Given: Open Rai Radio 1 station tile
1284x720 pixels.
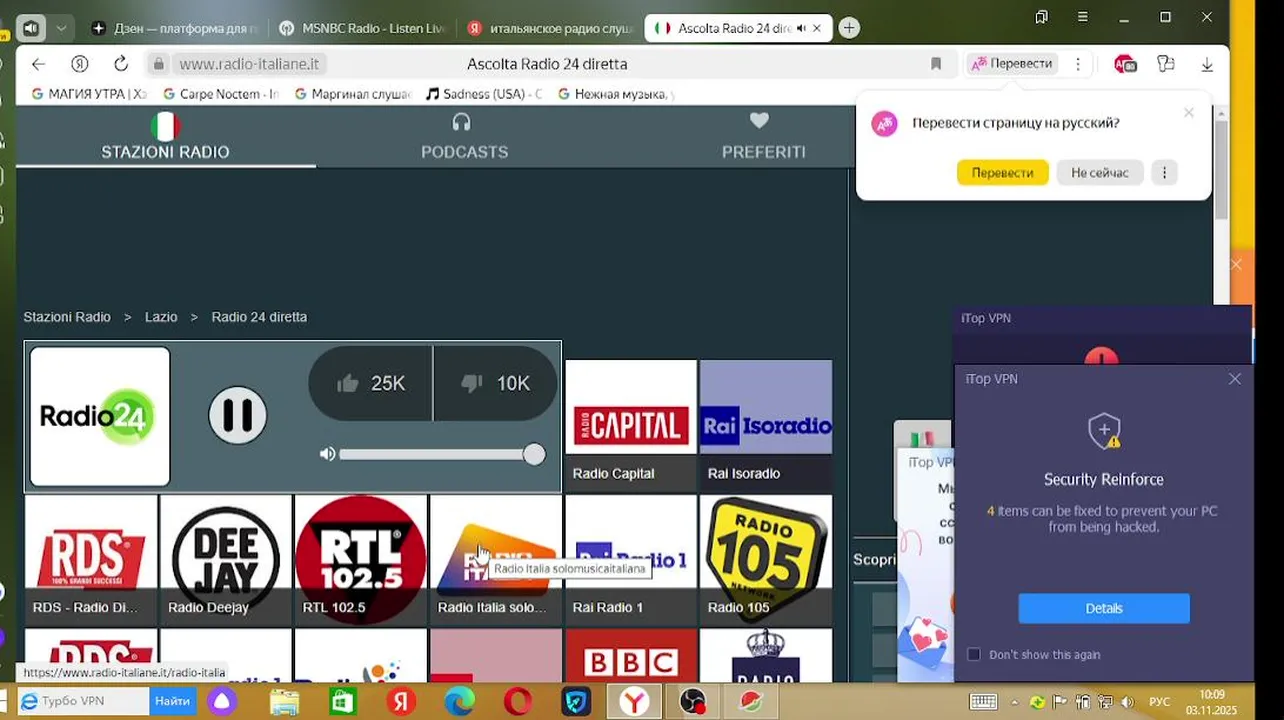Looking at the screenshot, I should point(631,560).
